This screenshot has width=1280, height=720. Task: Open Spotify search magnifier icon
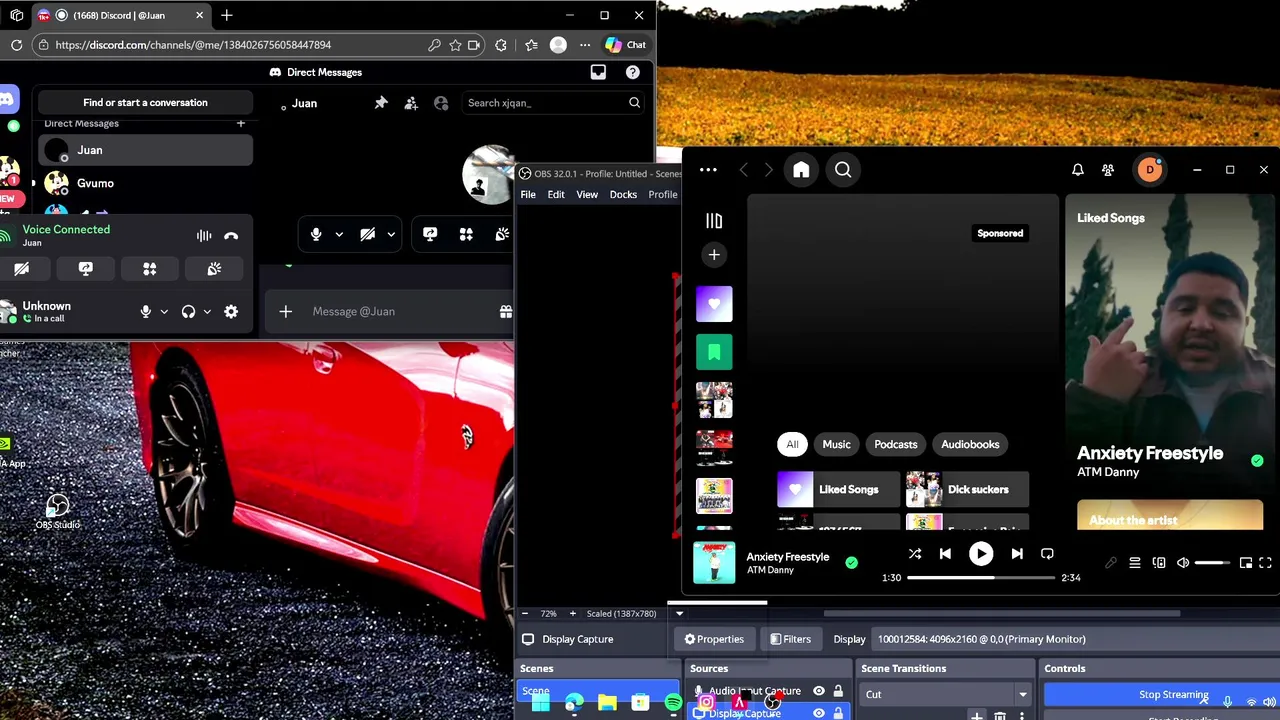[843, 170]
